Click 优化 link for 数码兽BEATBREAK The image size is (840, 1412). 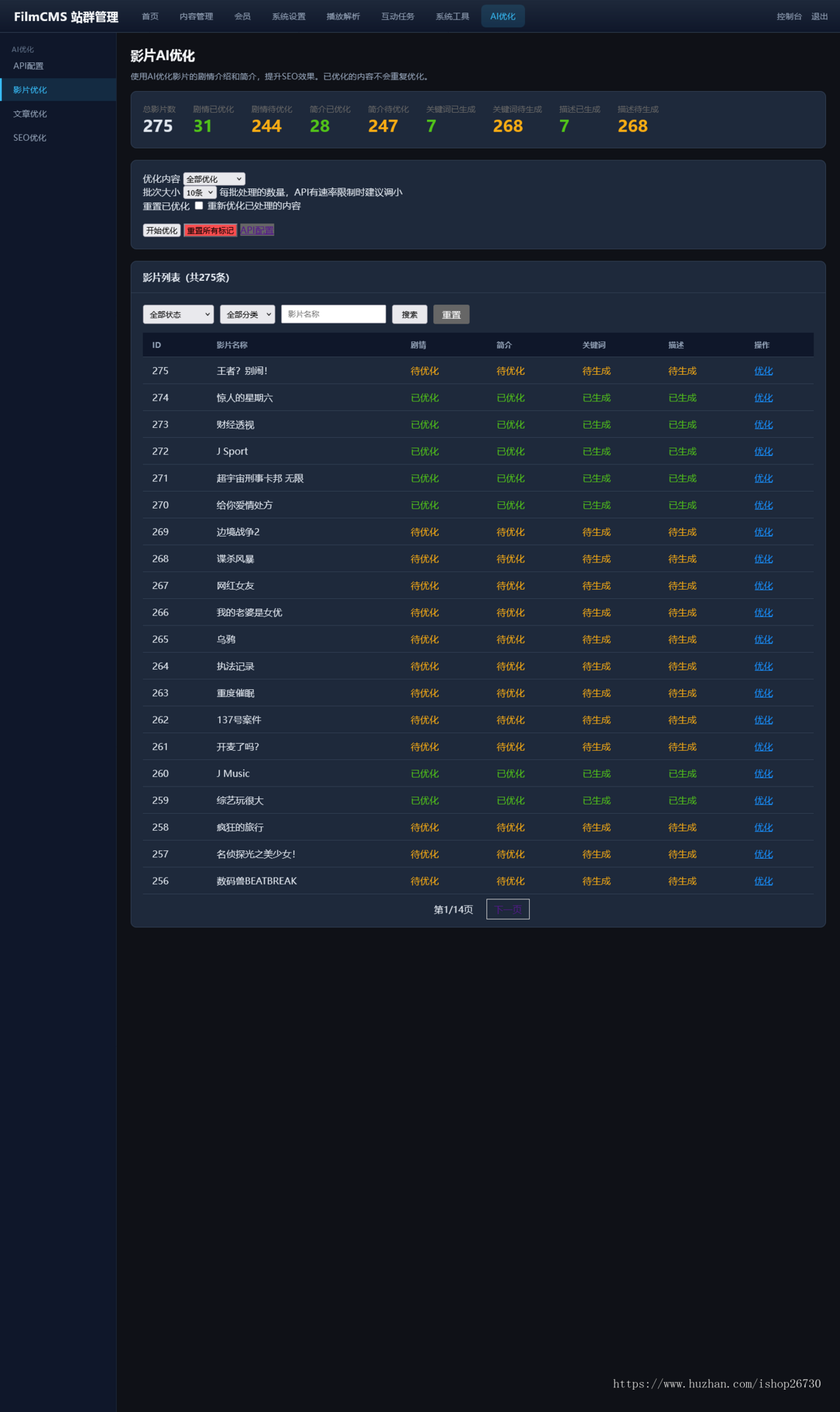click(764, 881)
